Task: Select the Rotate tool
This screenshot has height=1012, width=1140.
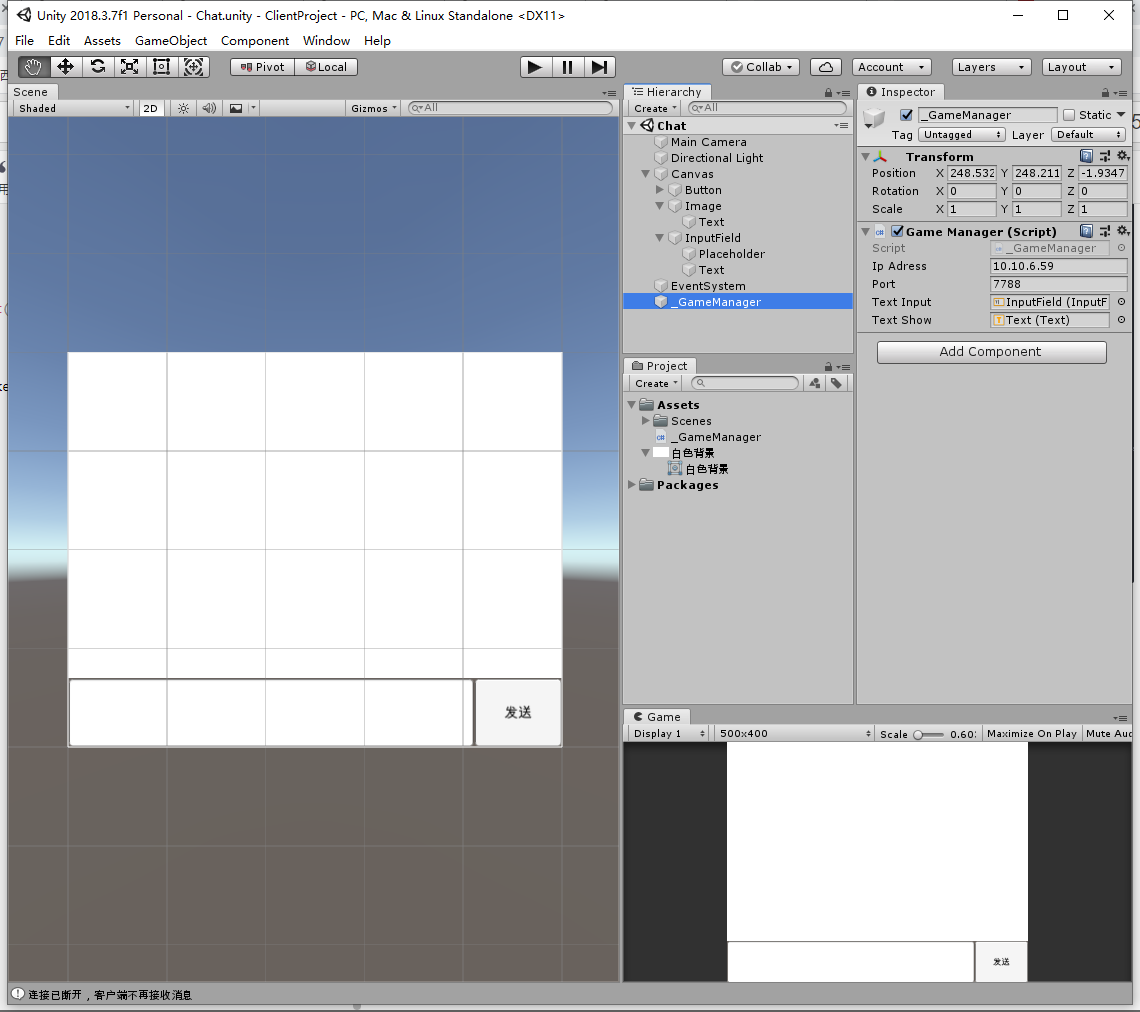Action: [97, 67]
